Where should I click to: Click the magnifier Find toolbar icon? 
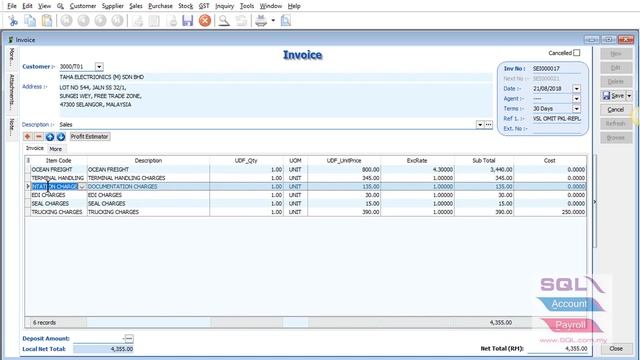click(x=224, y=20)
